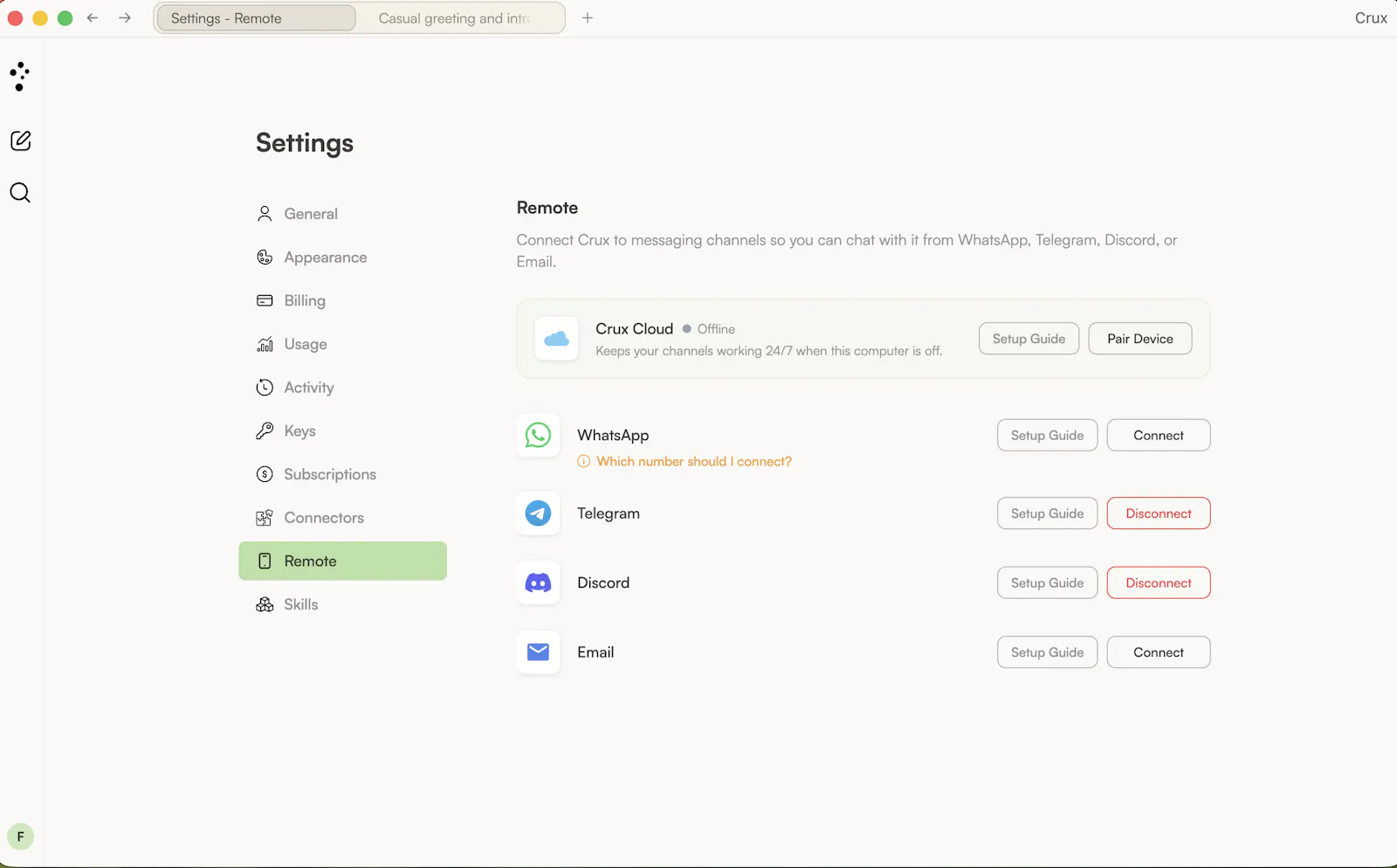
Task: Connect the Email channel
Action: pos(1159,652)
